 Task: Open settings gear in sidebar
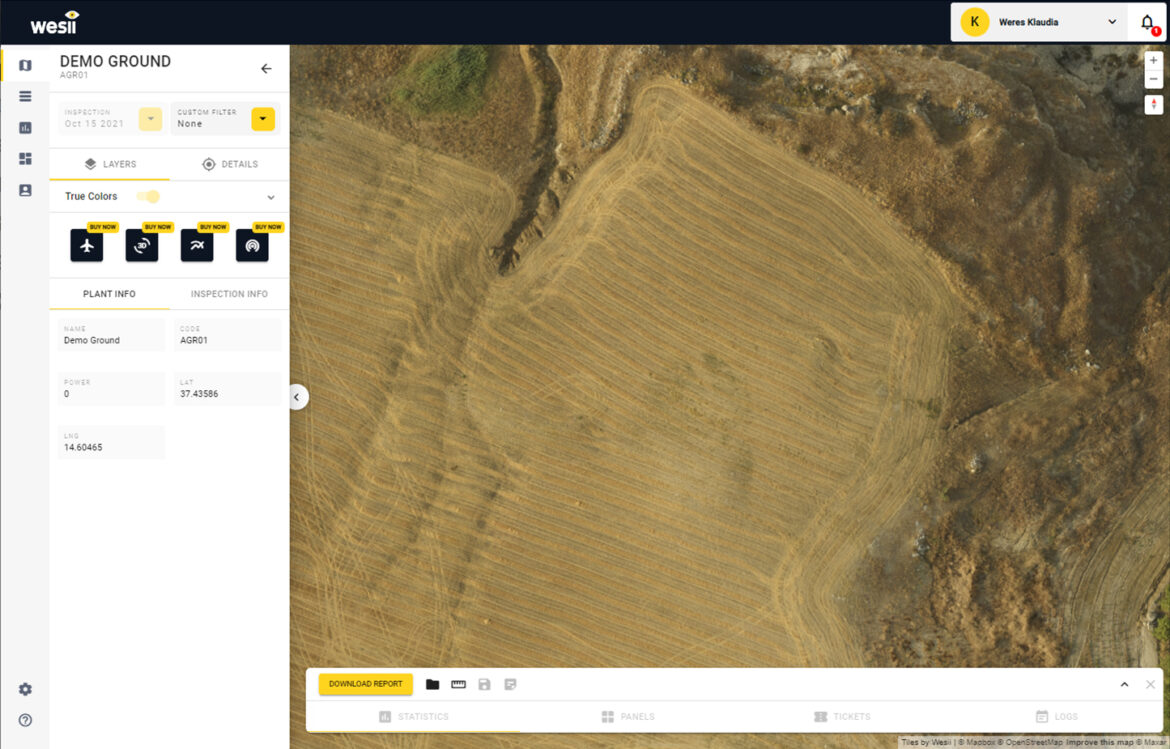pyautogui.click(x=25, y=690)
